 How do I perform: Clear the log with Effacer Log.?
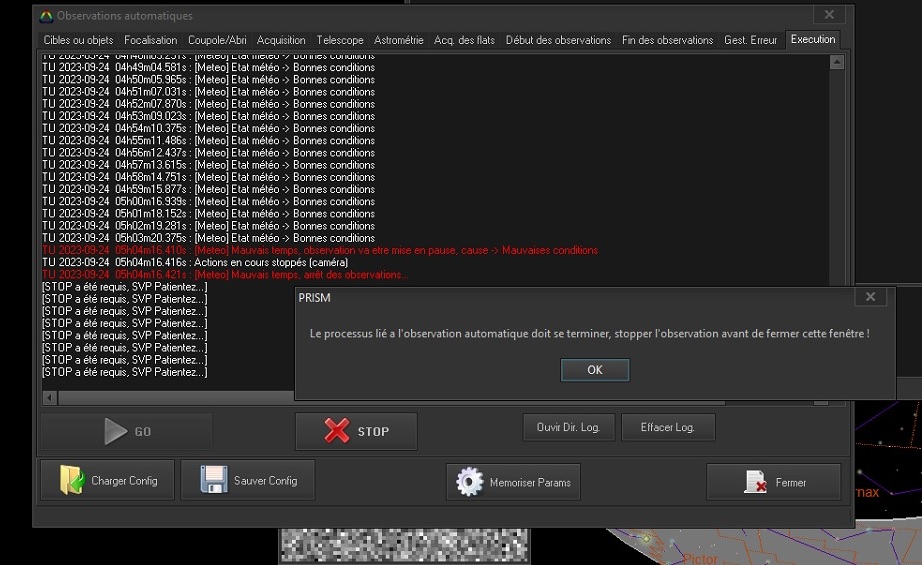(x=668, y=427)
